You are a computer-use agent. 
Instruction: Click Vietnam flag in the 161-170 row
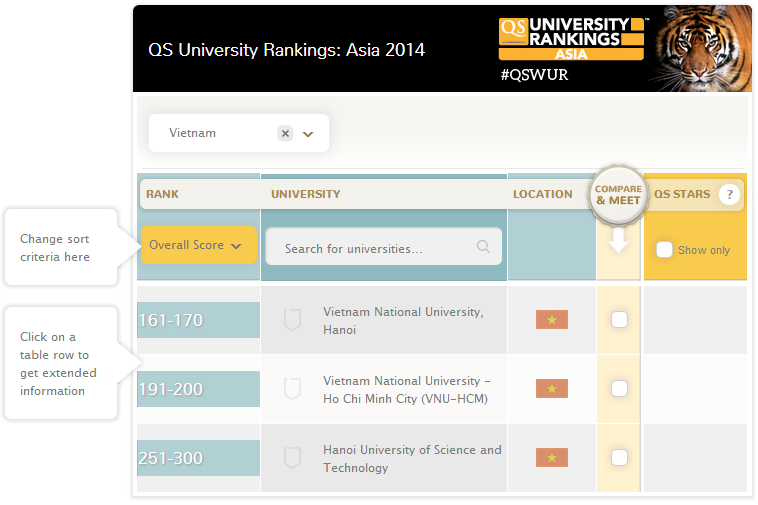[552, 319]
